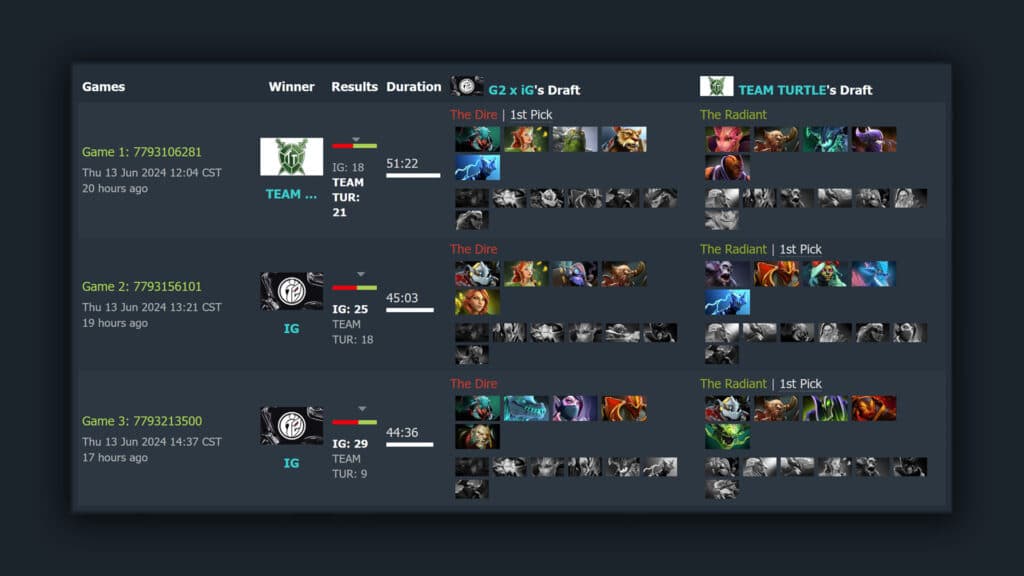The width and height of the screenshot is (1024, 576).
Task: Click Templar Assassin icon in Game 3 Dire draft
Action: click(575, 408)
